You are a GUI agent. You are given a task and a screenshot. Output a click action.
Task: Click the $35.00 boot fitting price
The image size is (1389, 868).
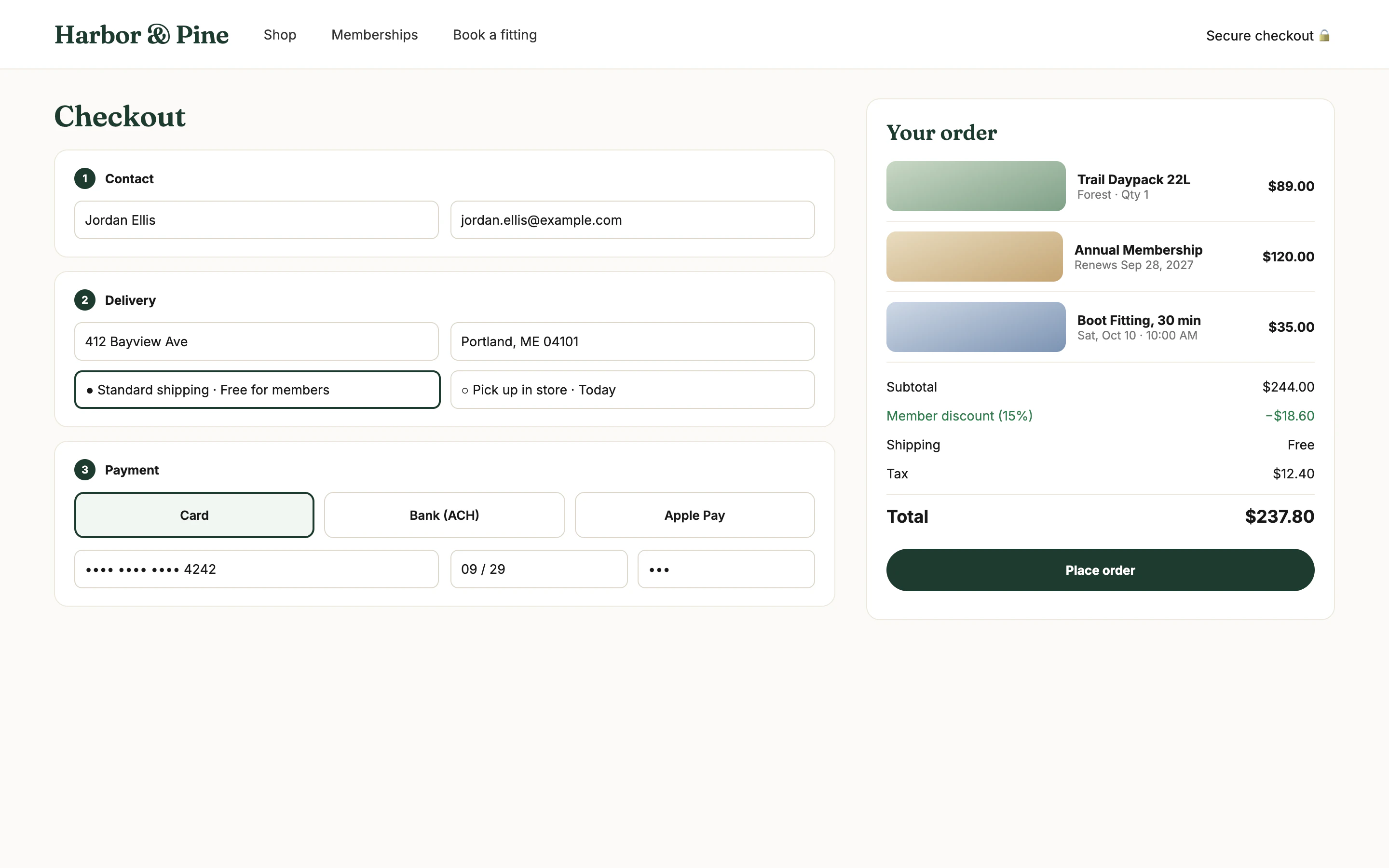point(1291,326)
